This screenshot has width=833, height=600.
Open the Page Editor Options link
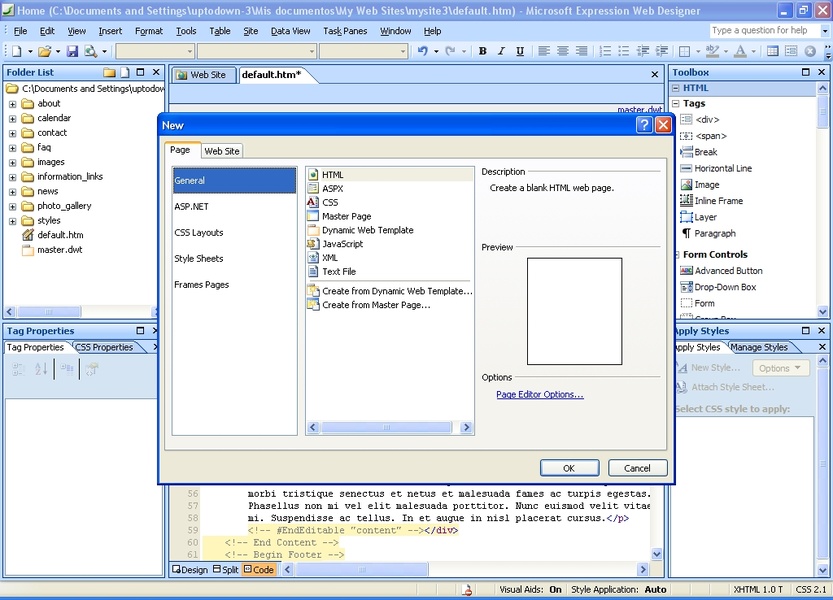[539, 395]
